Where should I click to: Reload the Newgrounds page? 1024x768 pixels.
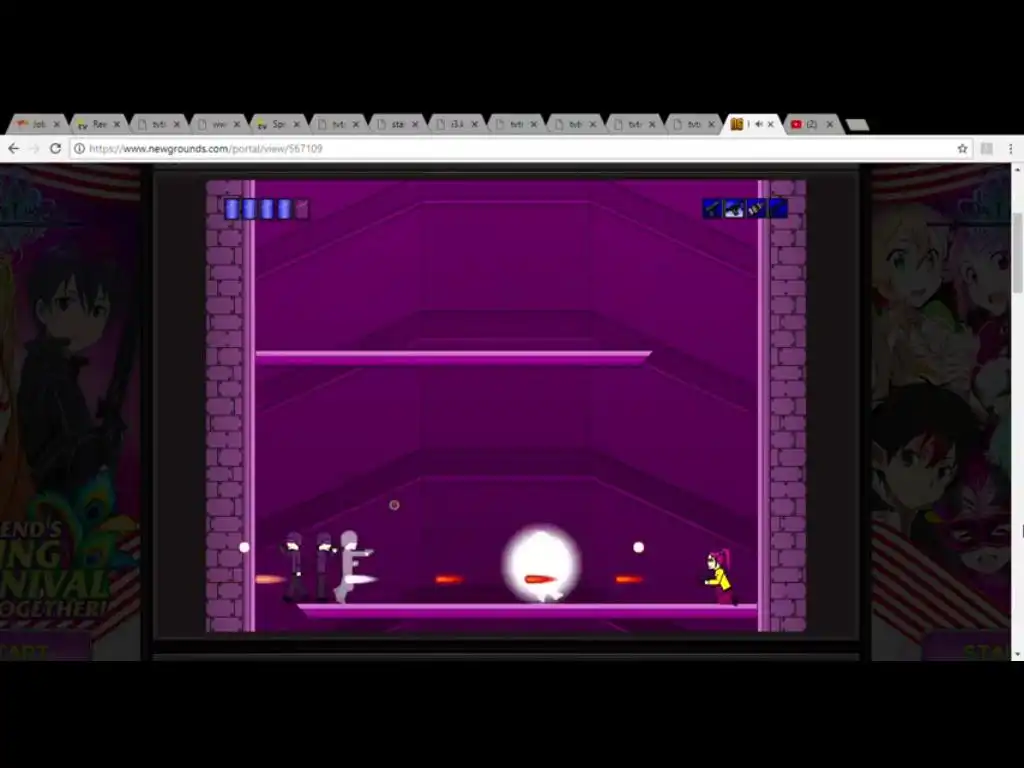56,149
